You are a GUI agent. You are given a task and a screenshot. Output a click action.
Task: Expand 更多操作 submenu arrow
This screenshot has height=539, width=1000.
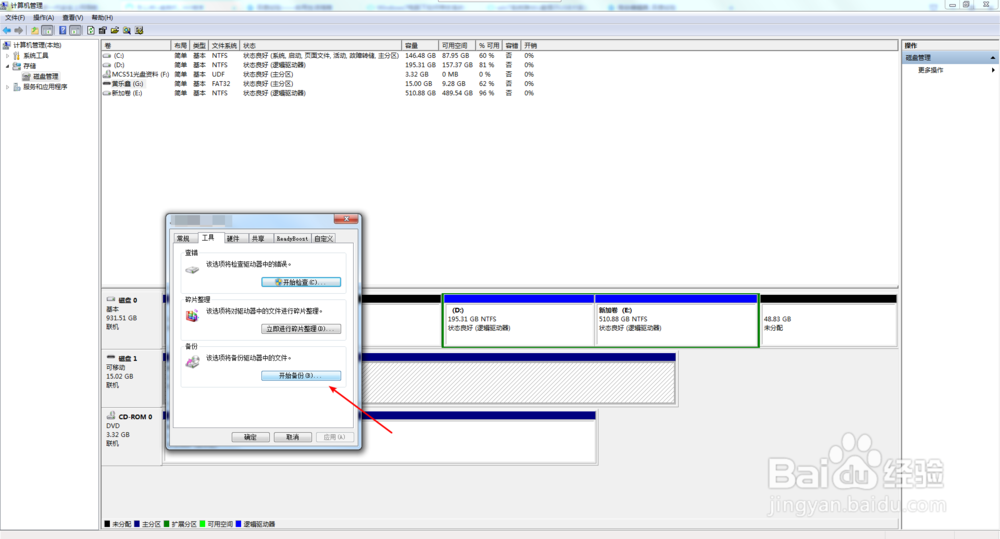click(x=993, y=70)
